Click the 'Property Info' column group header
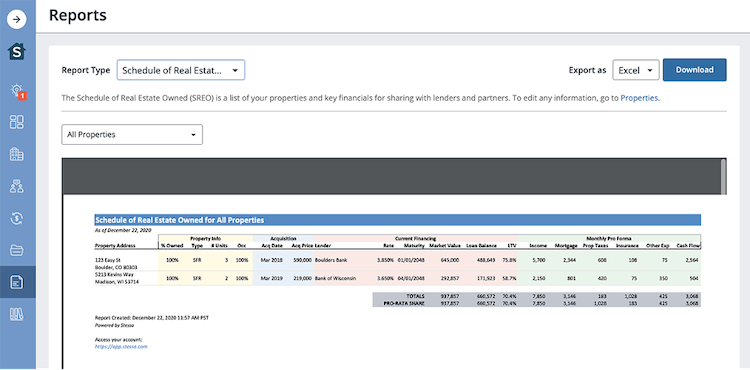 (x=205, y=238)
